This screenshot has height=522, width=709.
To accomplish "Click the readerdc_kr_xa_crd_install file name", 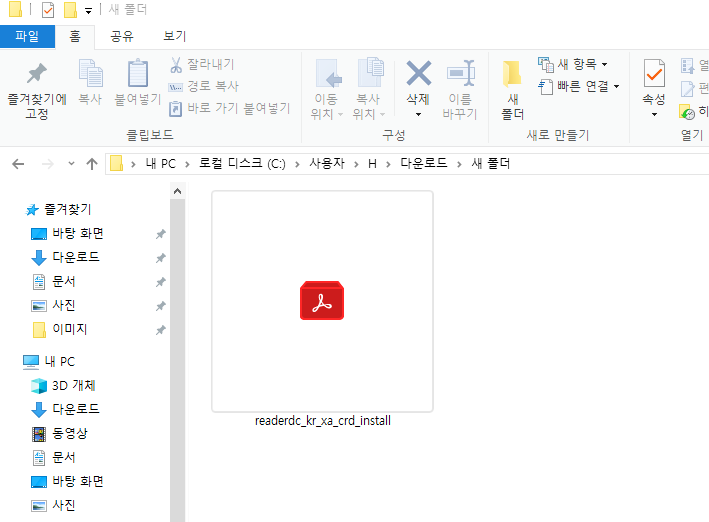I will tap(322, 421).
